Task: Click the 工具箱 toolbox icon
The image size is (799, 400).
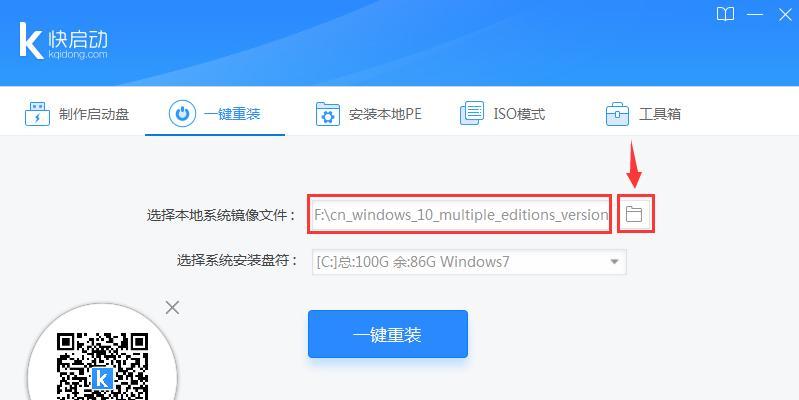Action: pos(617,114)
